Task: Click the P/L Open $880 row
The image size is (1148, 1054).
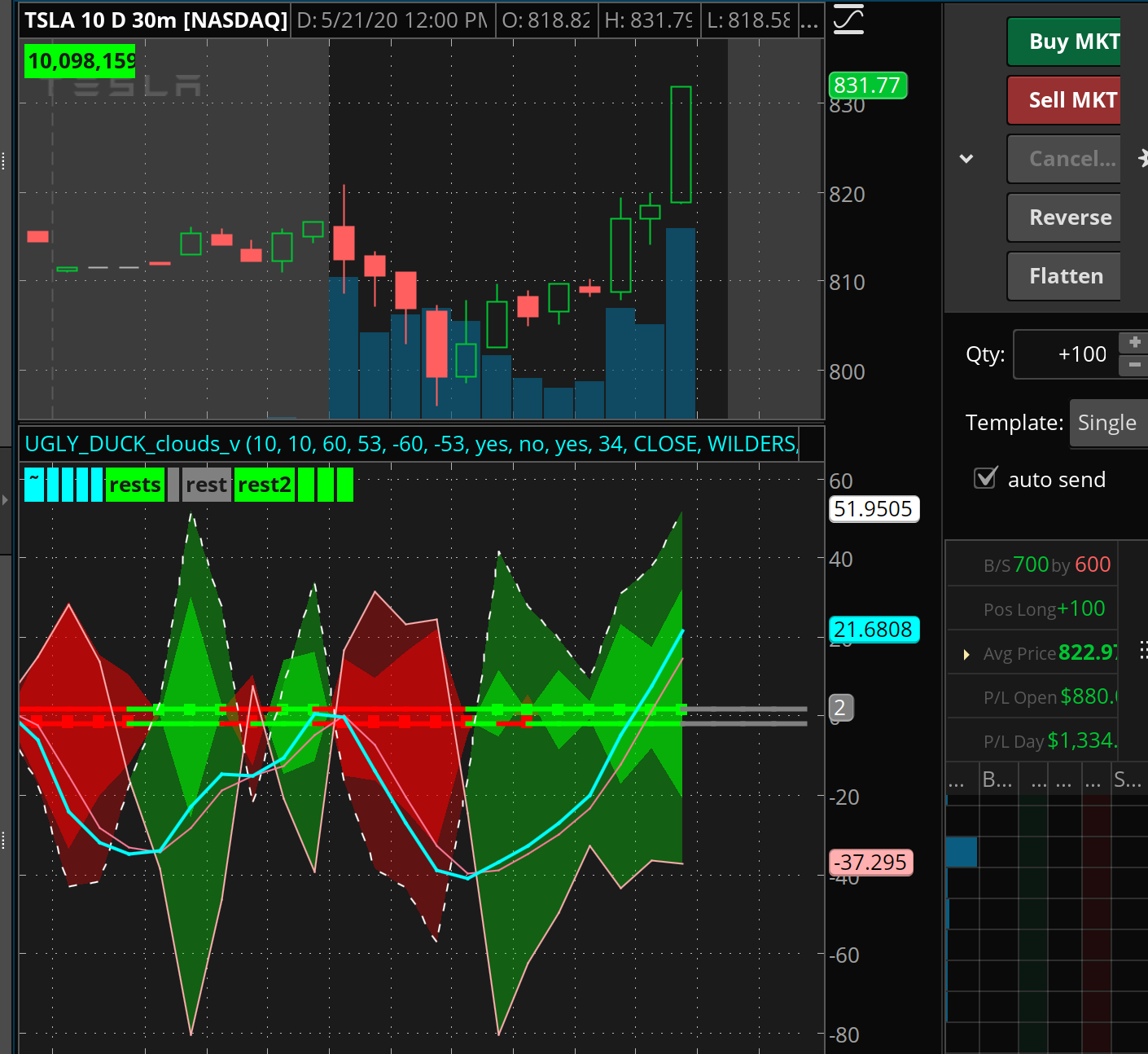Action: click(1032, 696)
